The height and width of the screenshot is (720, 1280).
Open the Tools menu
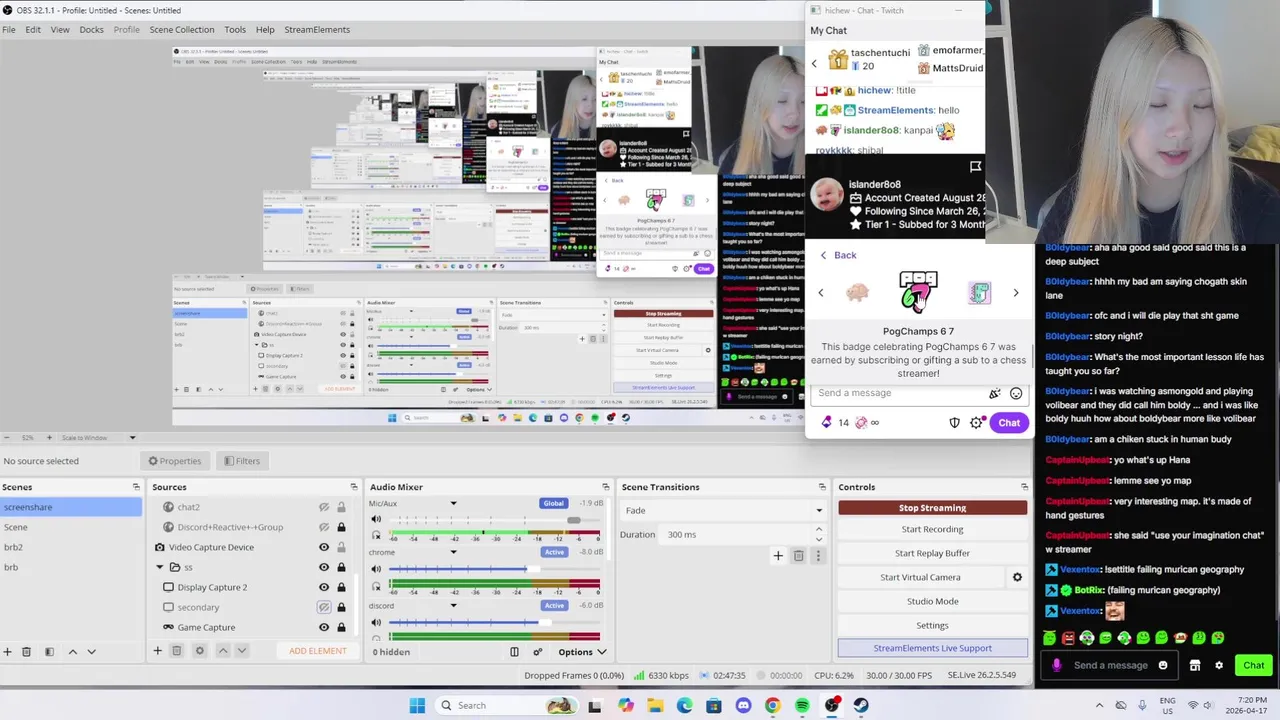tap(235, 30)
